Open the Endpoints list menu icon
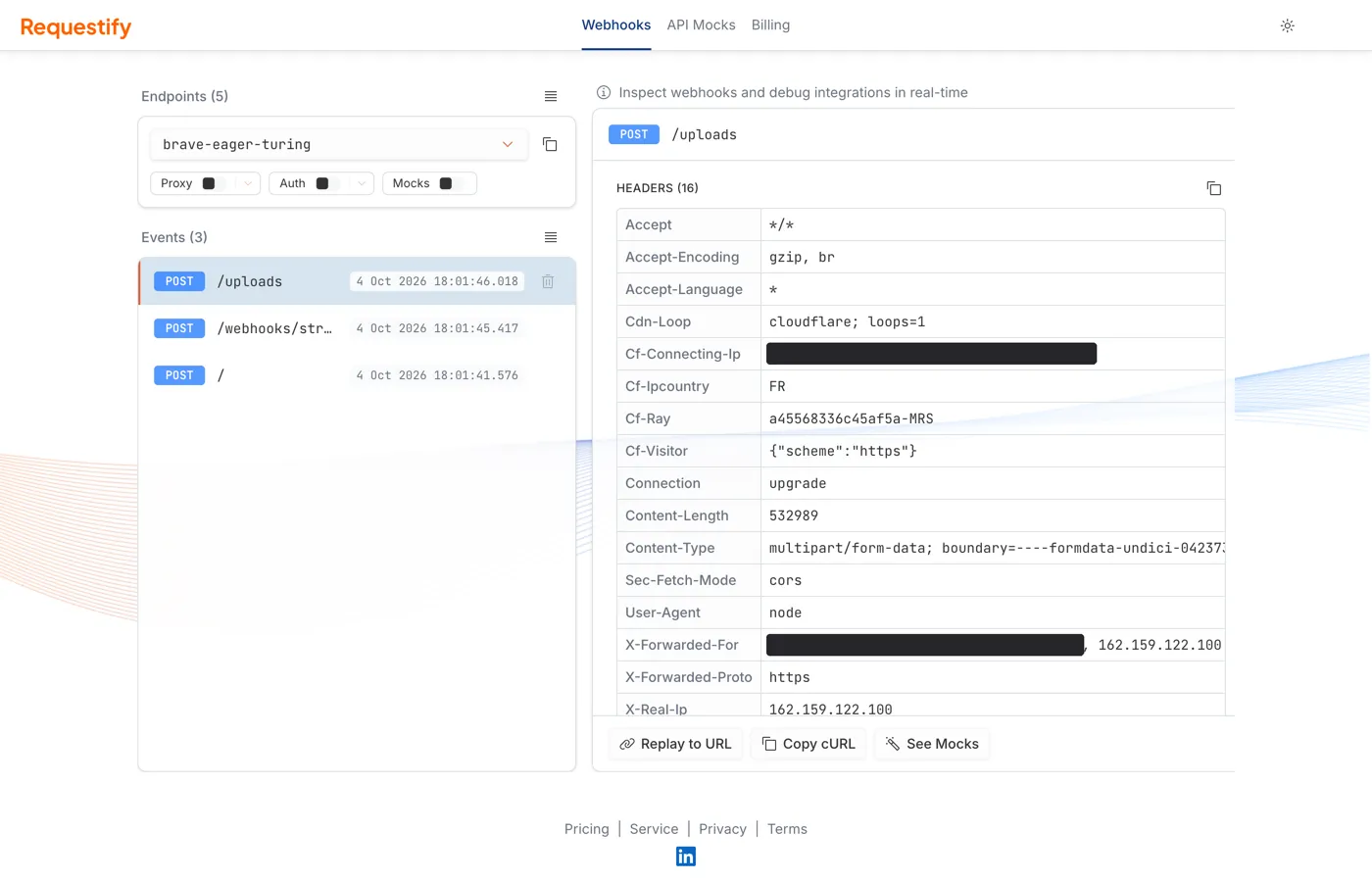 551,96
